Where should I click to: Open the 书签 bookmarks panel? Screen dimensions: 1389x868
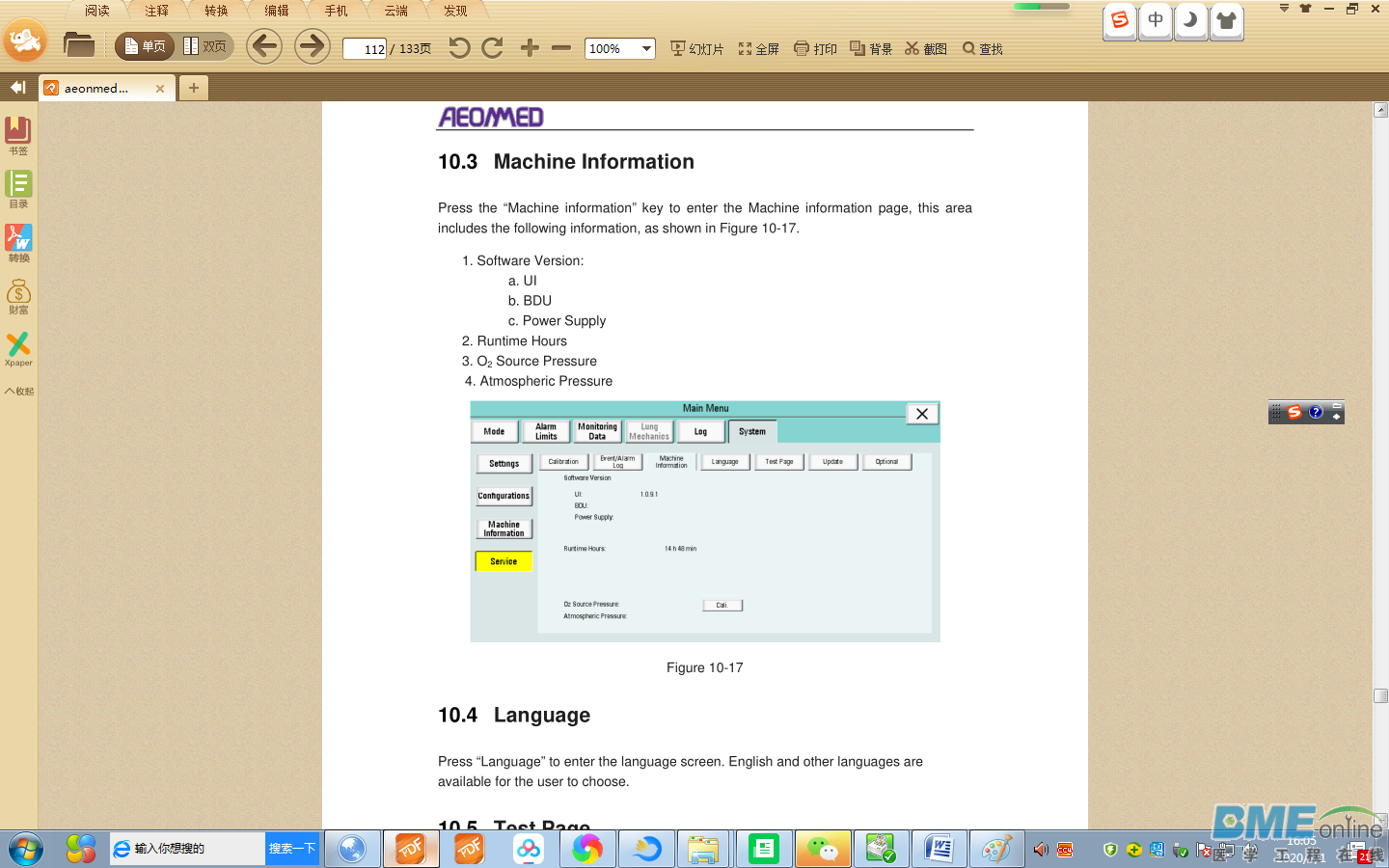coord(18,134)
